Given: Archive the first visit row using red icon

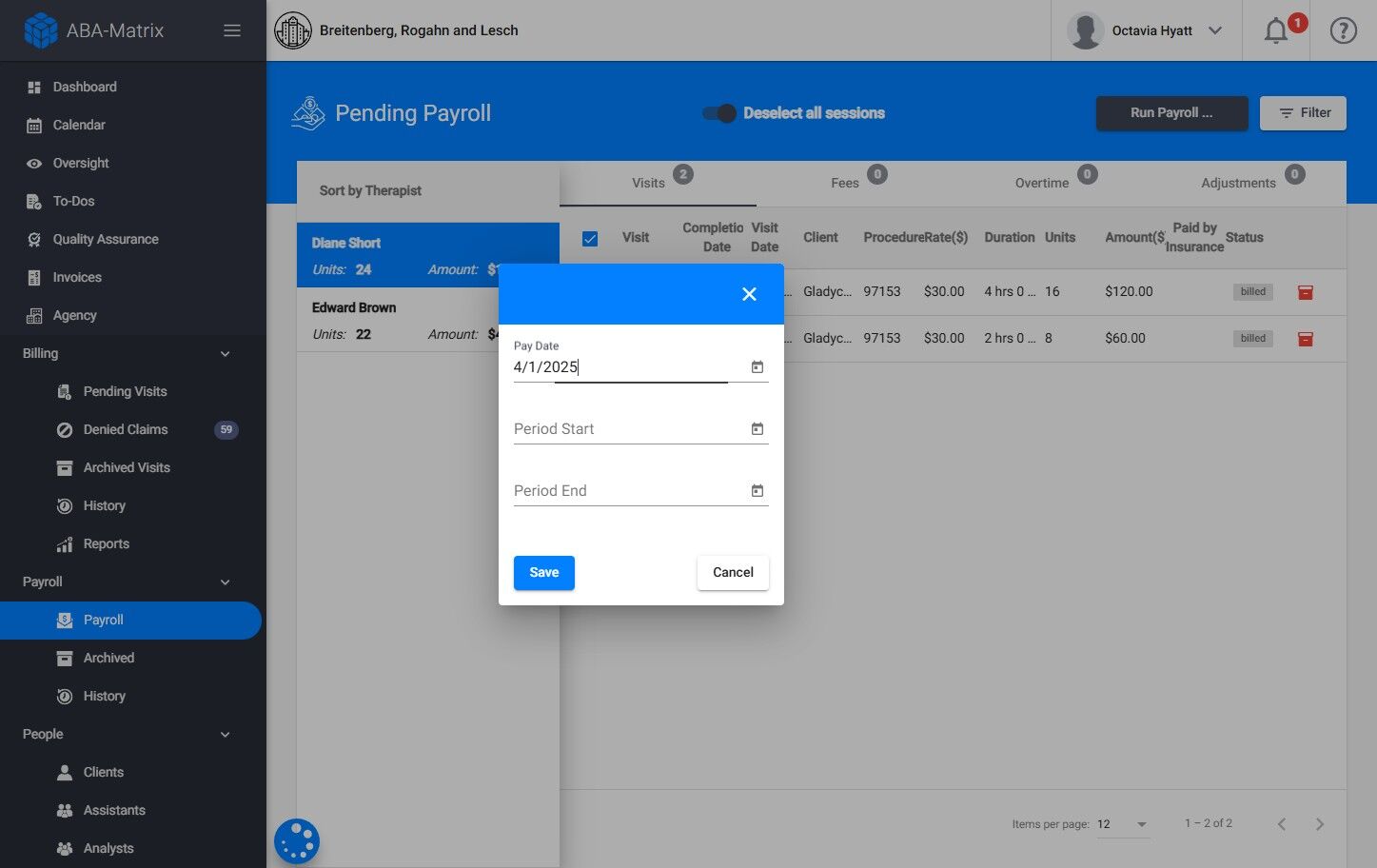Looking at the screenshot, I should (1305, 291).
